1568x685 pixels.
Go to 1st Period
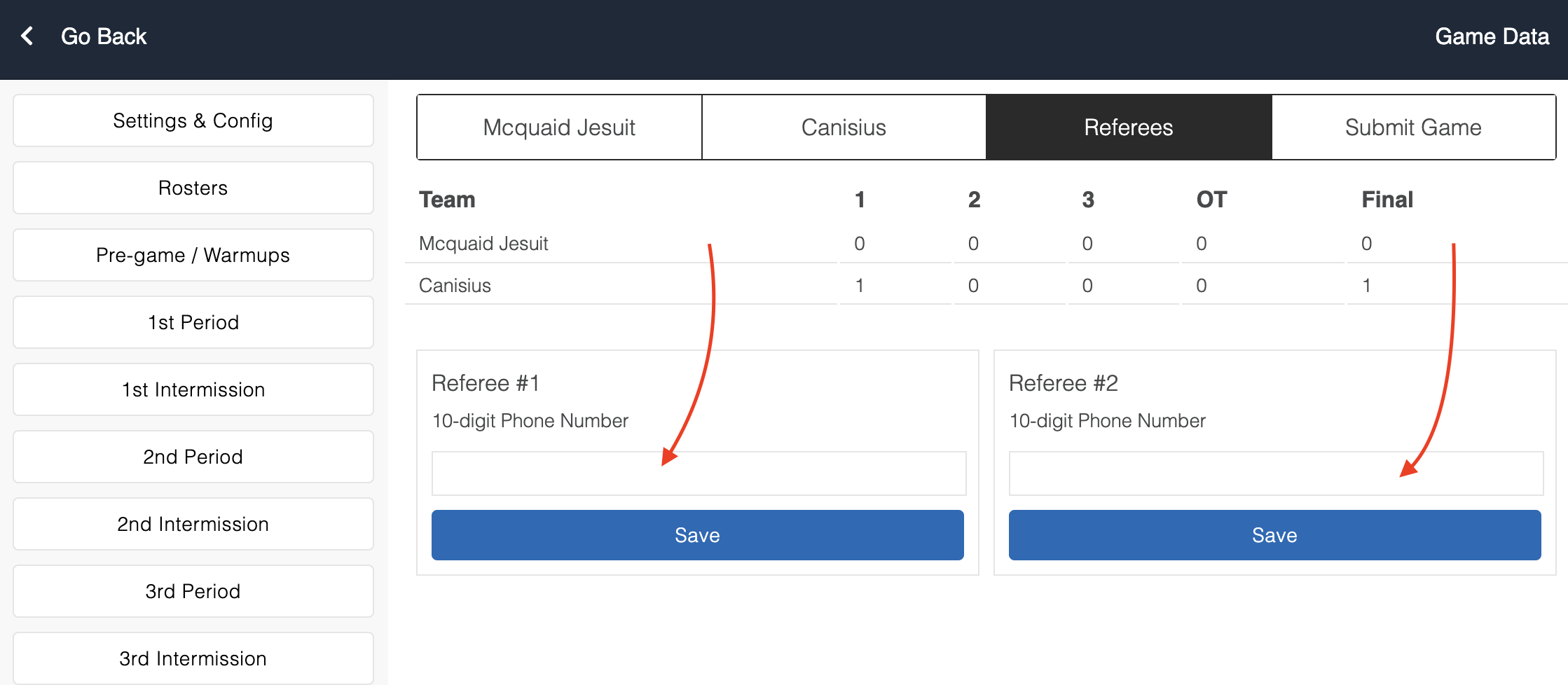coord(193,322)
